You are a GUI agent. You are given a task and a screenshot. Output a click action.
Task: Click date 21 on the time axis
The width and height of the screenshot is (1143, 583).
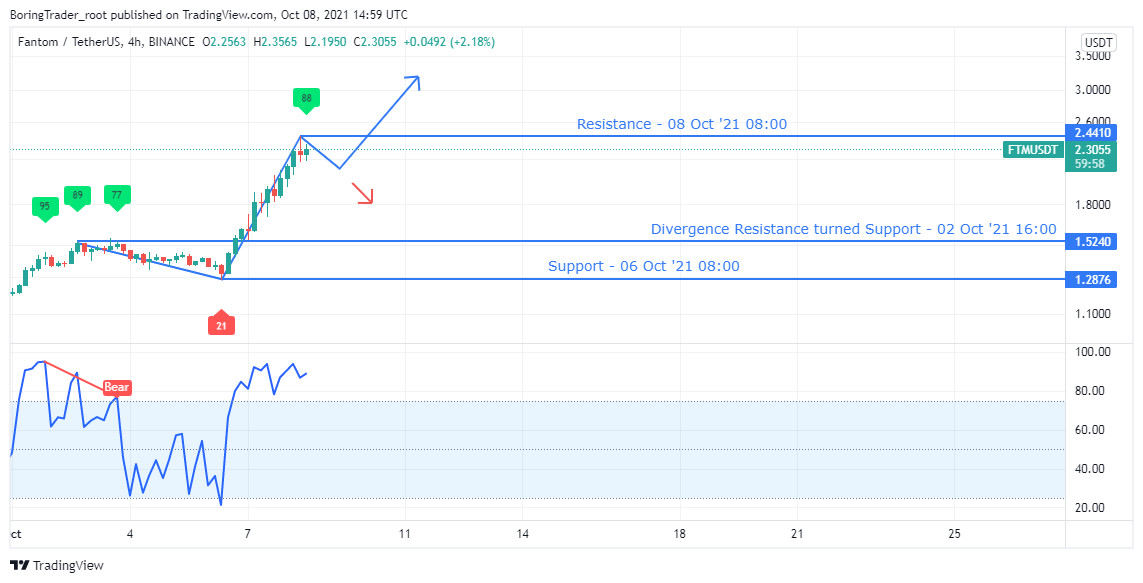[797, 534]
